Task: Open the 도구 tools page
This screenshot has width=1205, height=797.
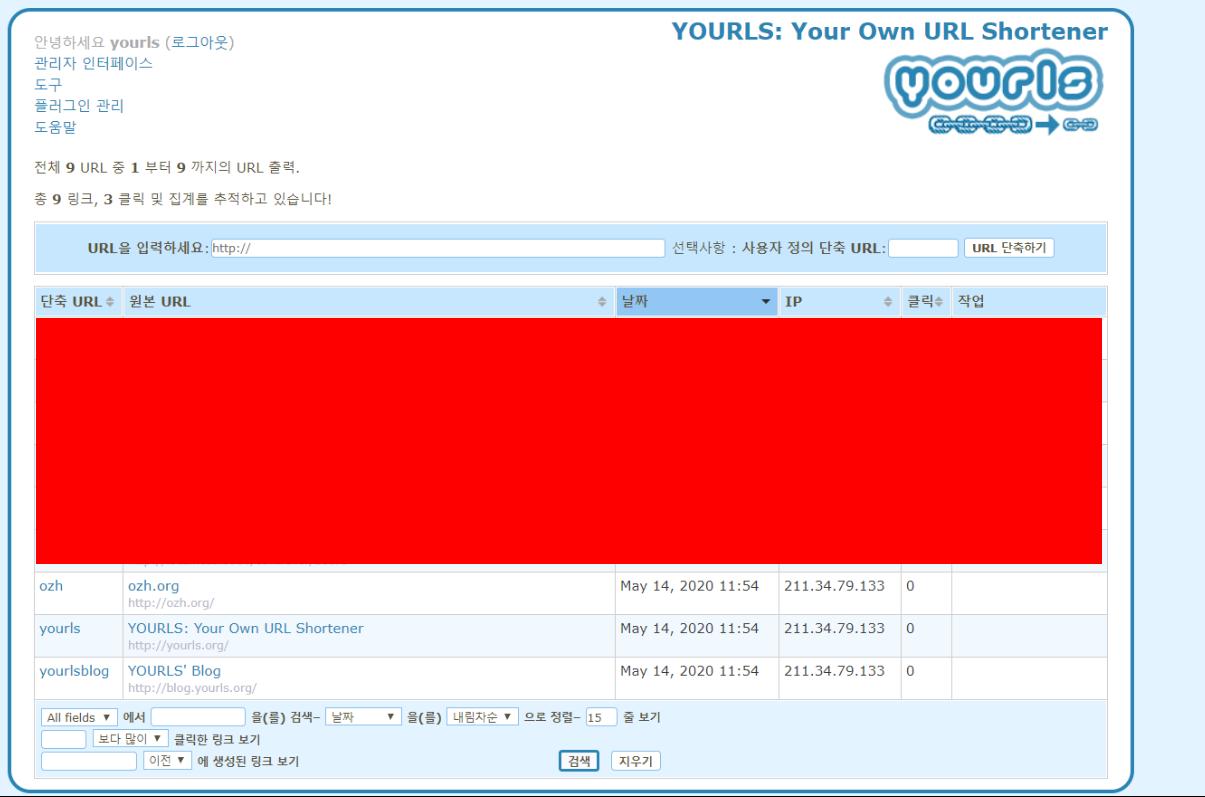Action: pyautogui.click(x=48, y=84)
